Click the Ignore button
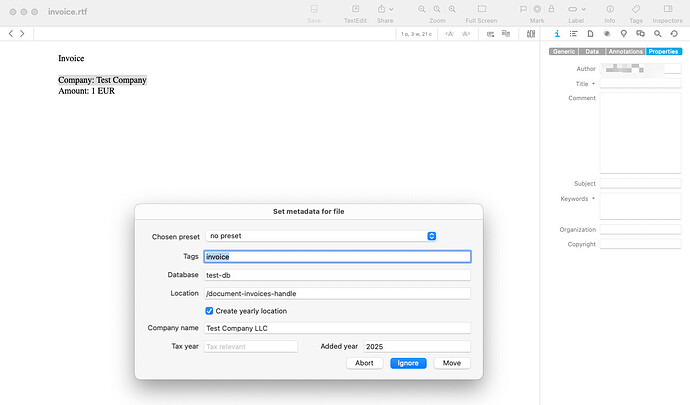 [408, 363]
